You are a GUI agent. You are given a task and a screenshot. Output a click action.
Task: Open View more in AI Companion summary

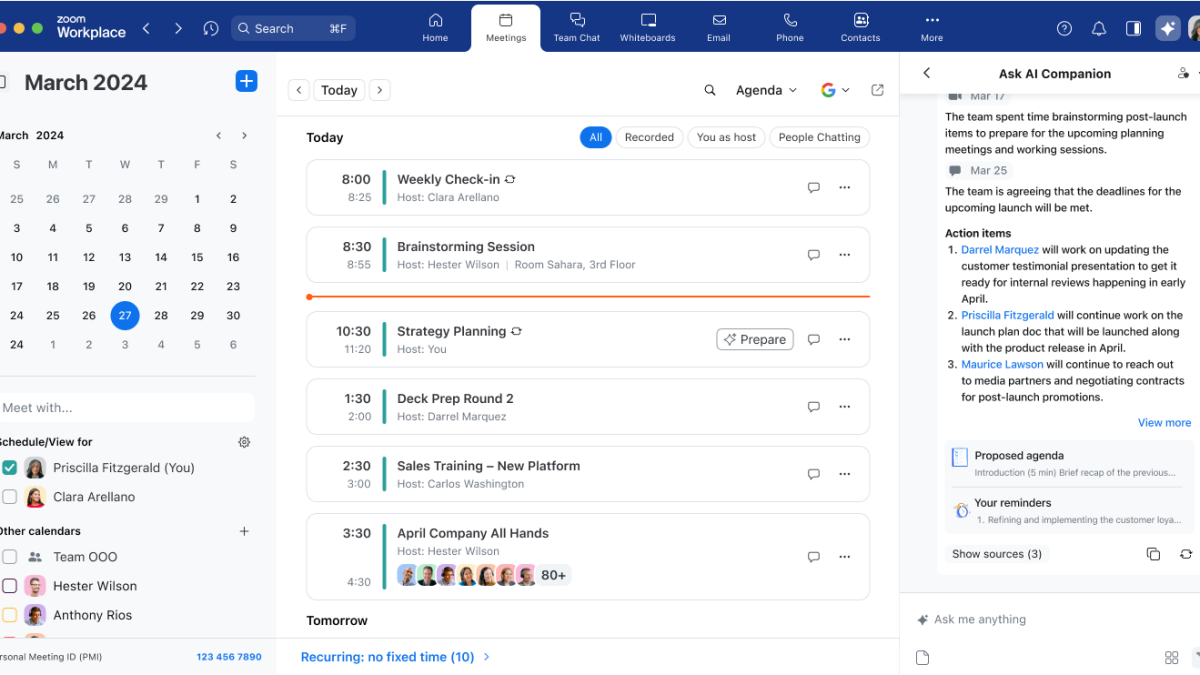point(1164,422)
